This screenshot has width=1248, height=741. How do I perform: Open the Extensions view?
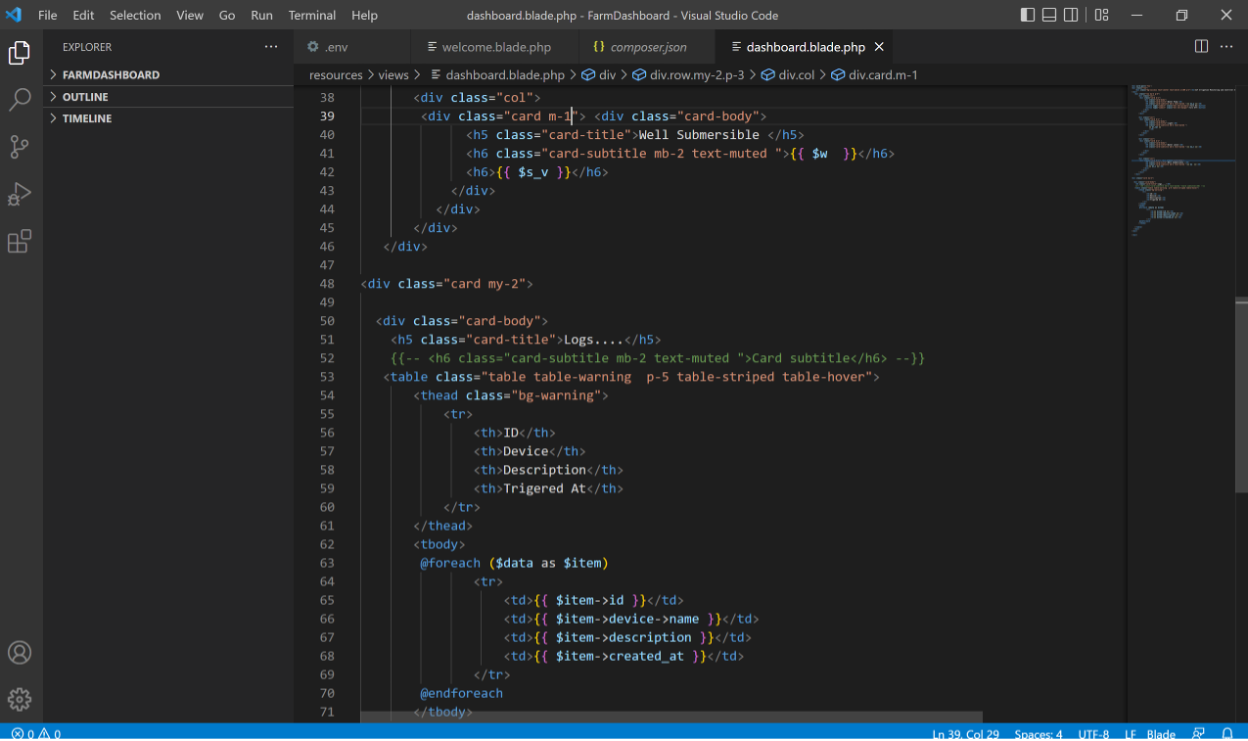(20, 241)
